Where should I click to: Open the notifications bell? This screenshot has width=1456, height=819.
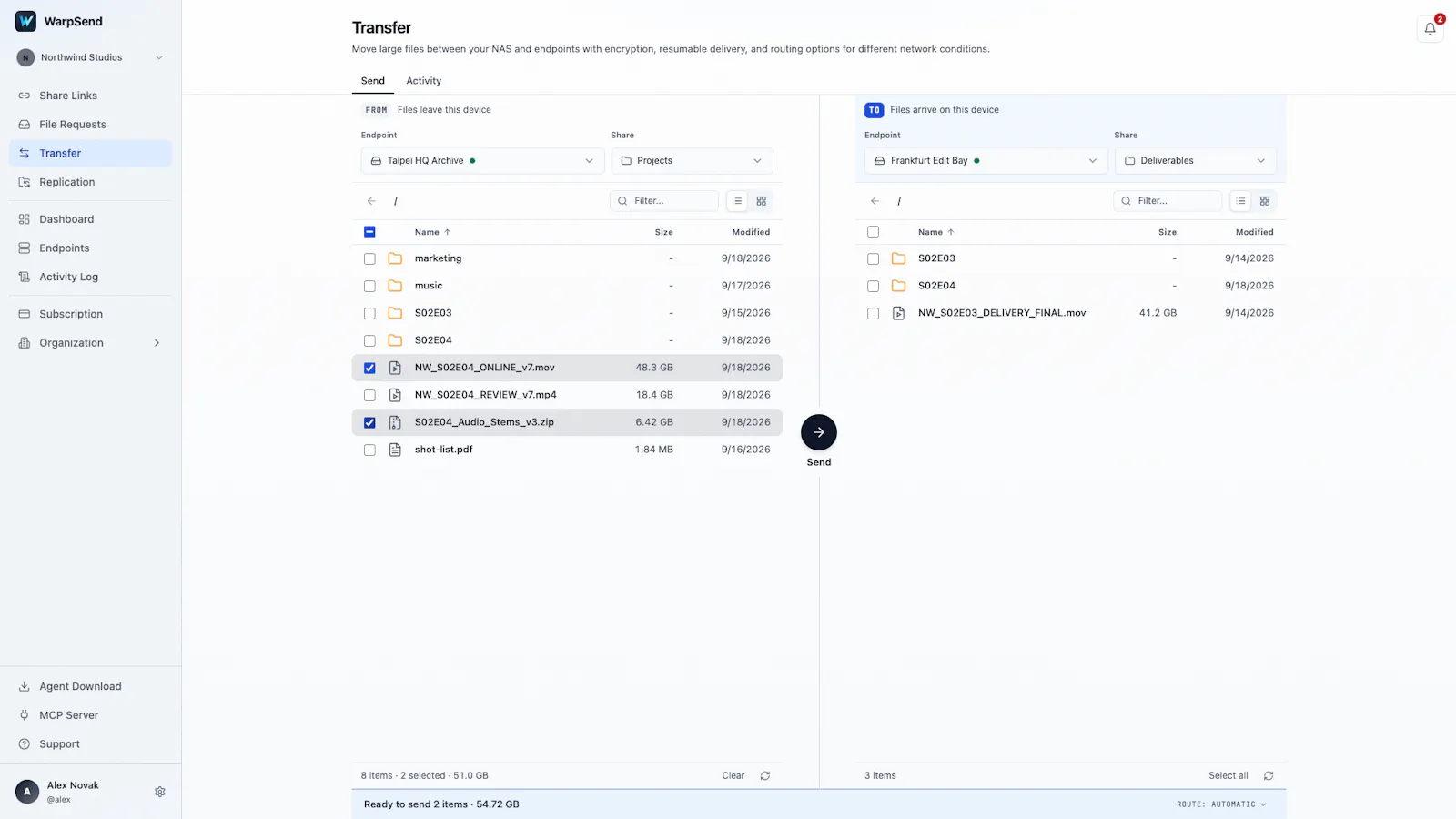click(x=1430, y=29)
